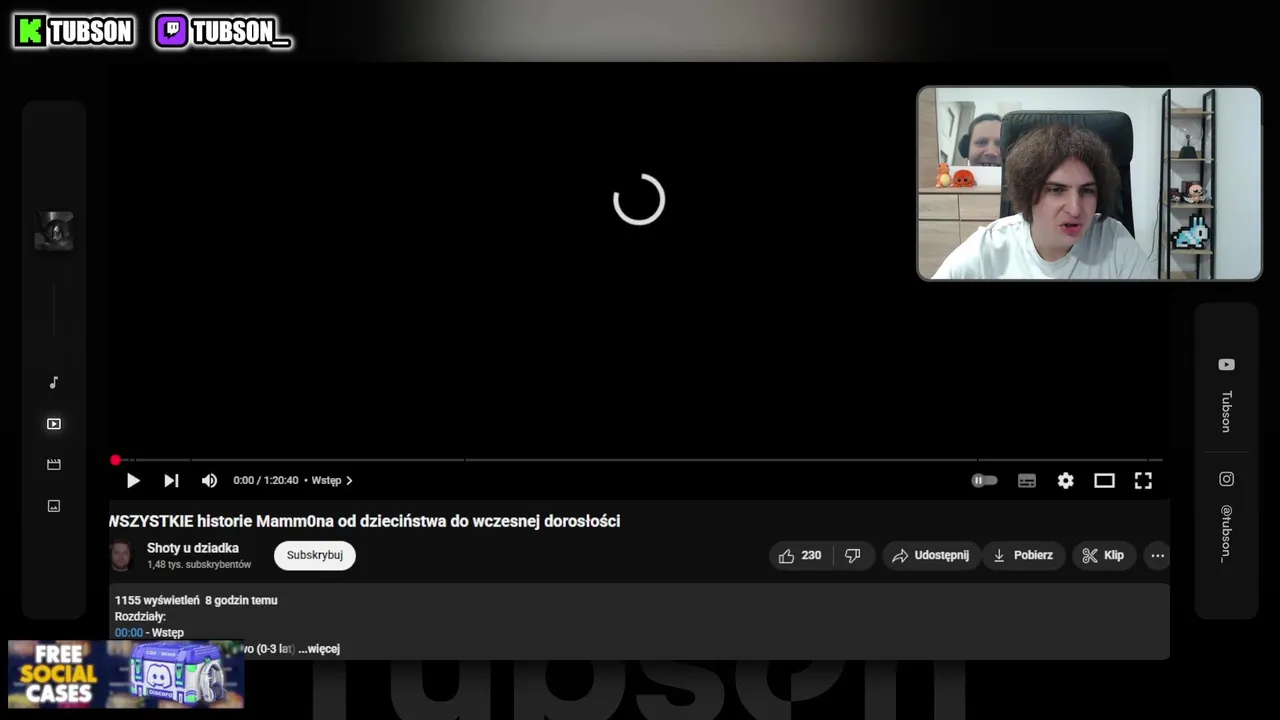Image resolution: width=1280 pixels, height=720 pixels.
Task: Click the @tubson_ vertical label
Action: click(1226, 533)
